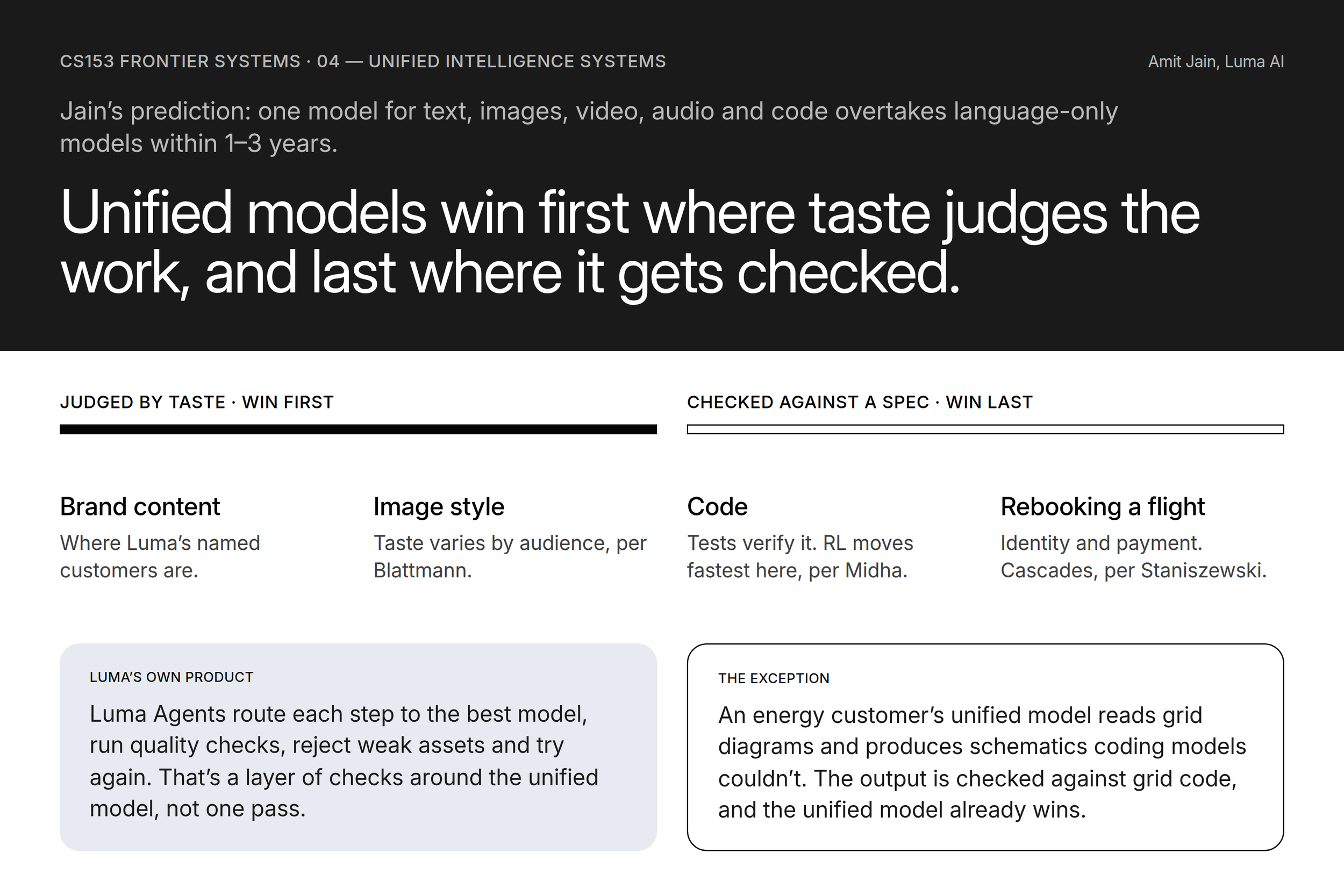Click the outlined bar under Checked Against a Spec
Image resolution: width=1344 pixels, height=896 pixels.
(985, 429)
